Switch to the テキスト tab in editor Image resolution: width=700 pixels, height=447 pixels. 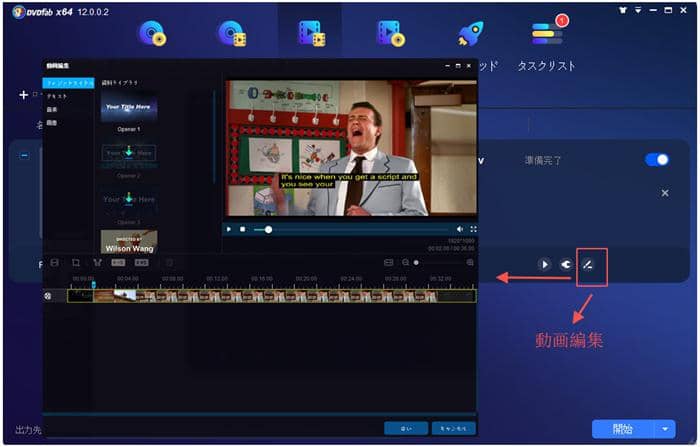click(57, 96)
